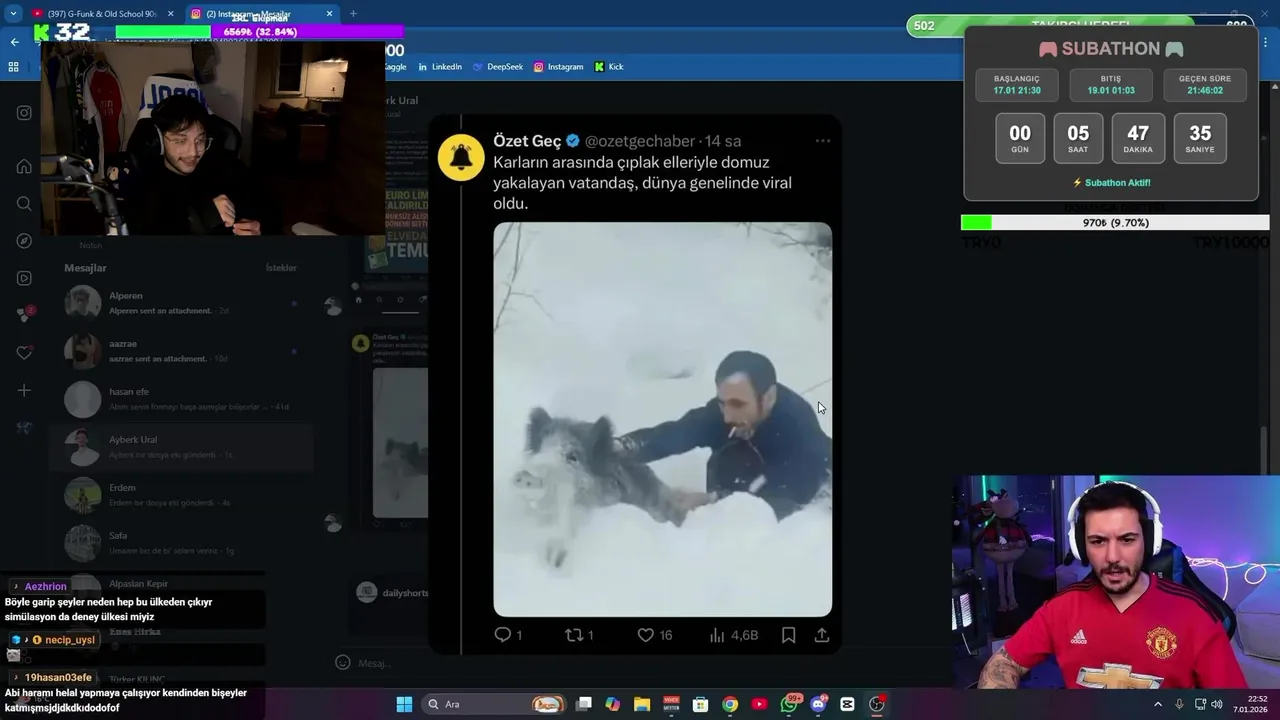This screenshot has height=720, width=1280.
Task: Like the tweet with heart icon
Action: (x=646, y=635)
